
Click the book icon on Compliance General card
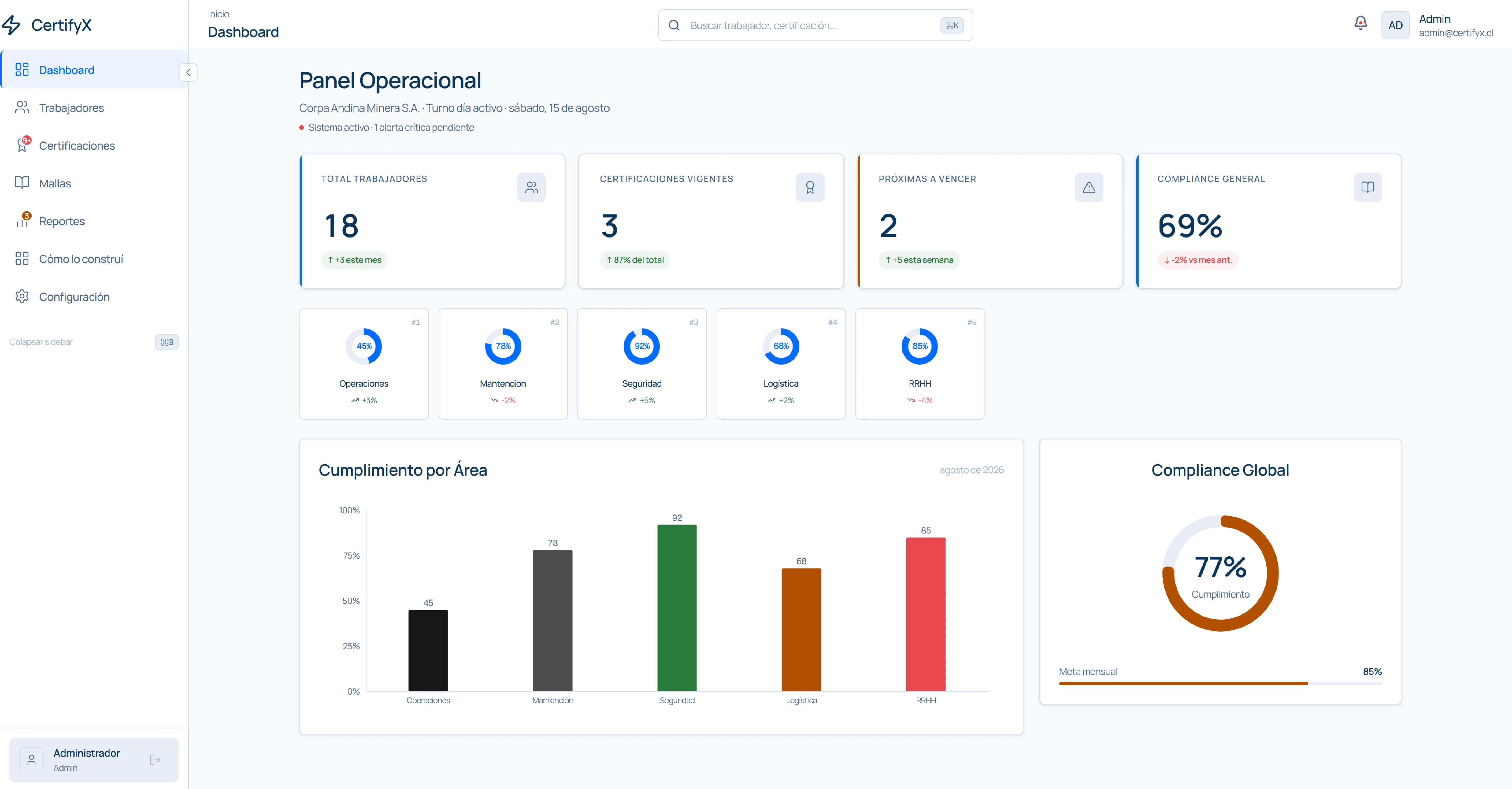pos(1368,187)
